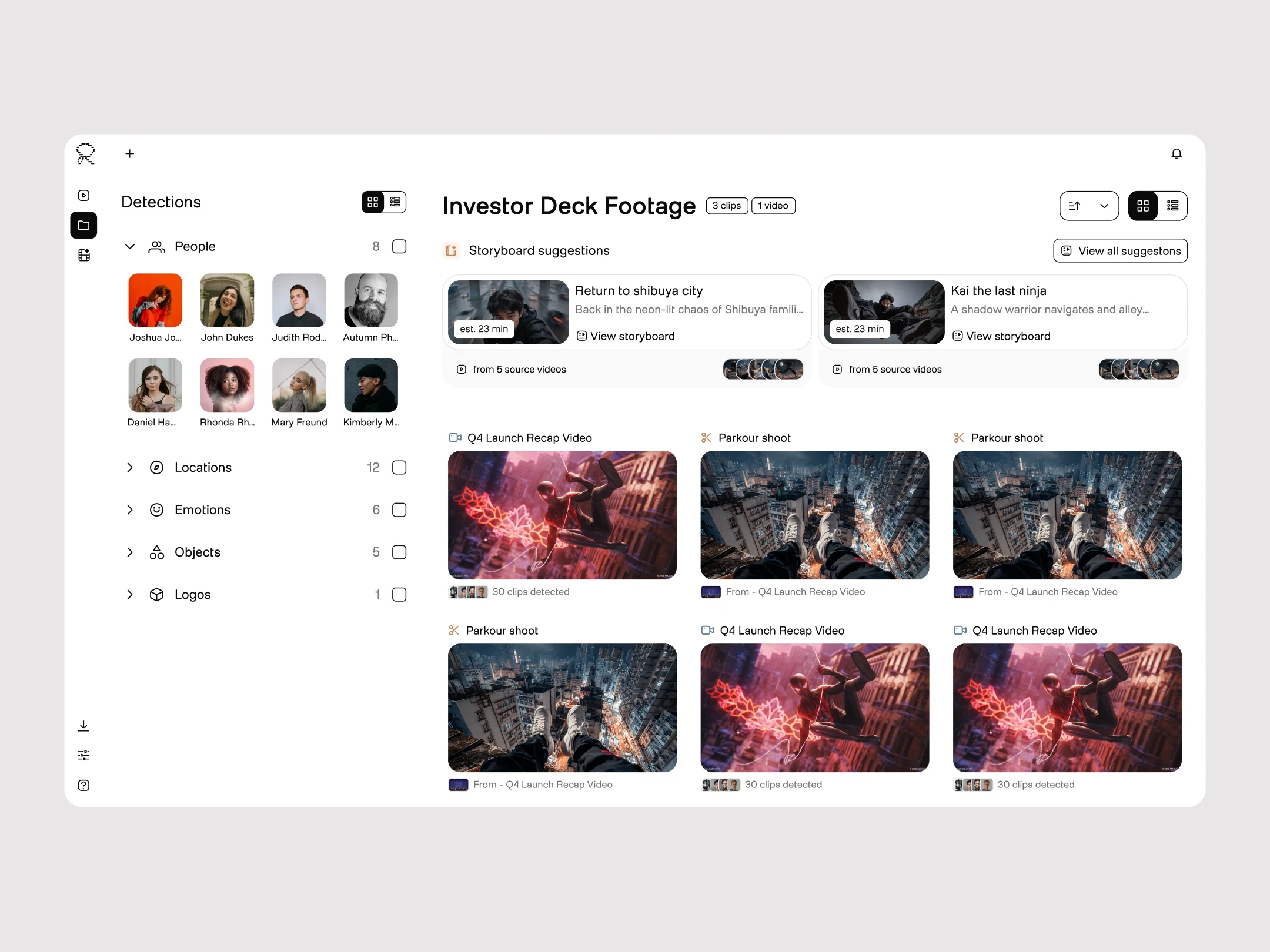Click the Logos cube icon
The image size is (1270, 952).
click(x=156, y=595)
